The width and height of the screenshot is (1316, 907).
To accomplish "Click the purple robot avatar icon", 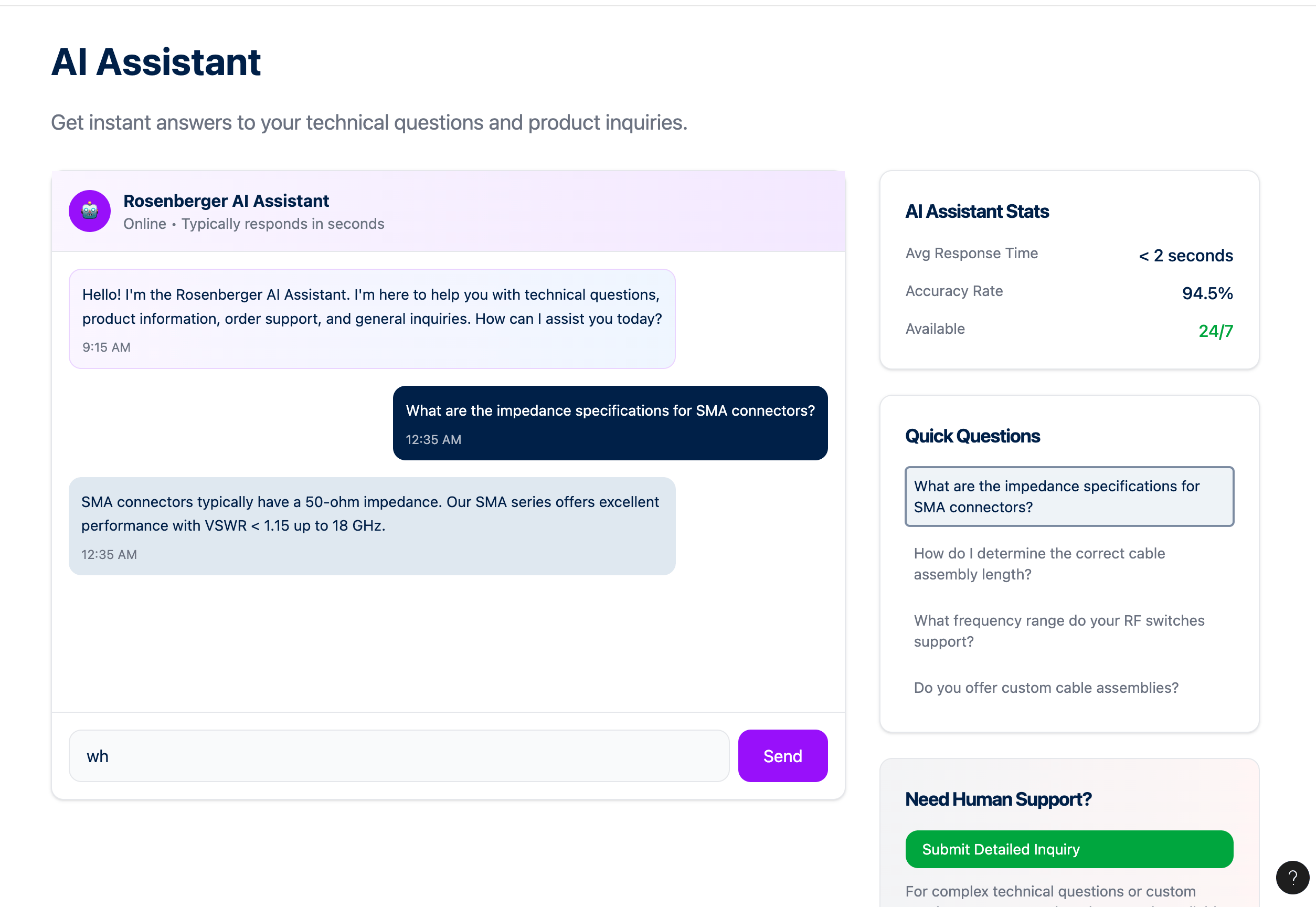I will pyautogui.click(x=90, y=211).
